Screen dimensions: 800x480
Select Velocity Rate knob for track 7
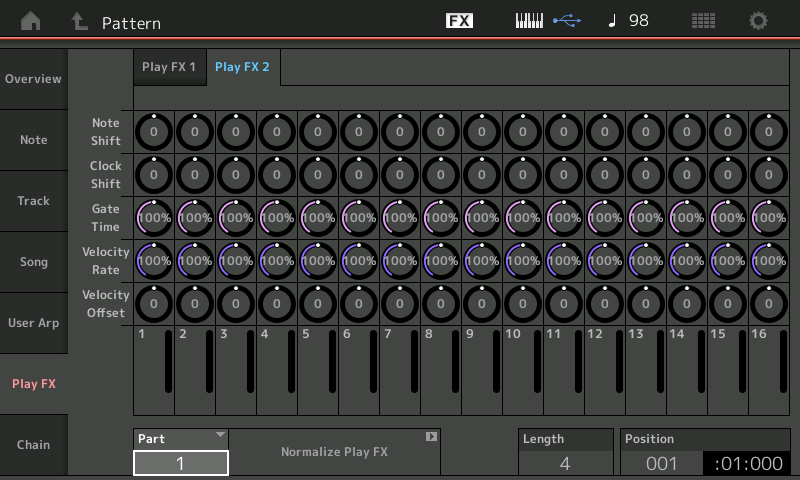coord(399,261)
